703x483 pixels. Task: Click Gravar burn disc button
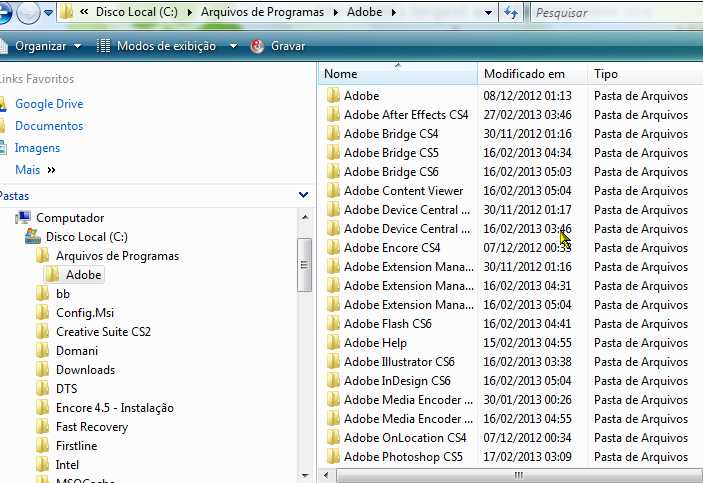click(278, 46)
